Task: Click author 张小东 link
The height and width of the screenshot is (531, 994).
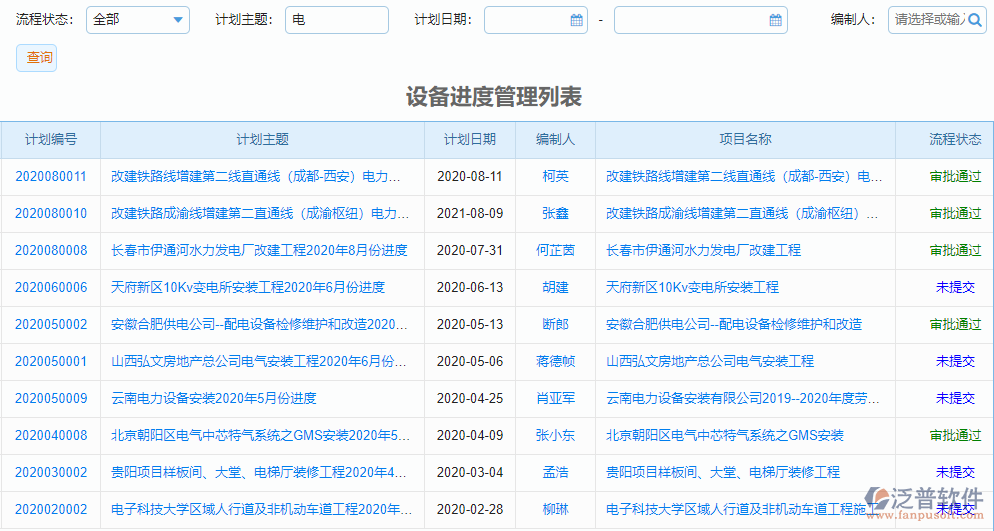Action: pyautogui.click(x=555, y=435)
